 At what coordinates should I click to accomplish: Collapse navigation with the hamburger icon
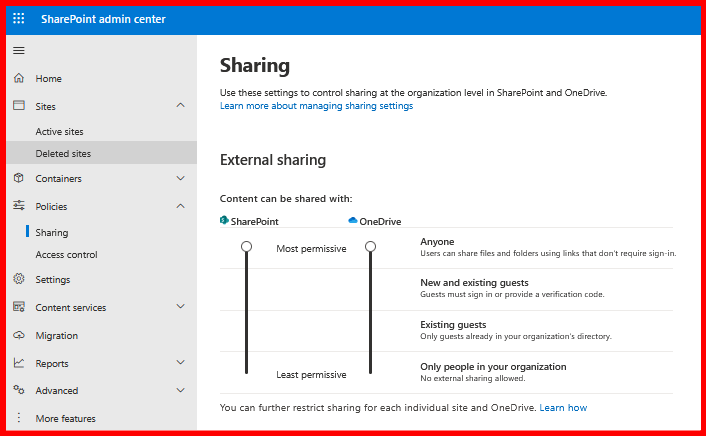pos(19,50)
